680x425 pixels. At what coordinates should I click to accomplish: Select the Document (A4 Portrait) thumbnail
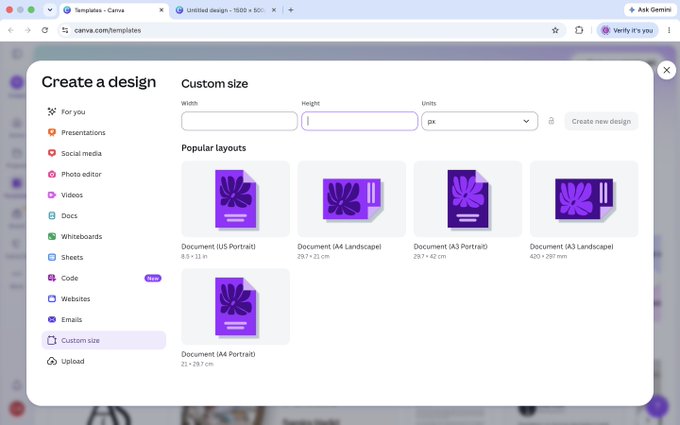coord(235,307)
